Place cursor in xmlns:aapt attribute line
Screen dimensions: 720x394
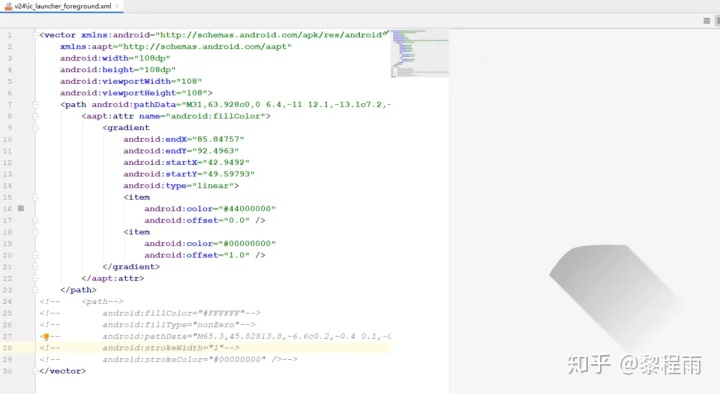tap(175, 47)
